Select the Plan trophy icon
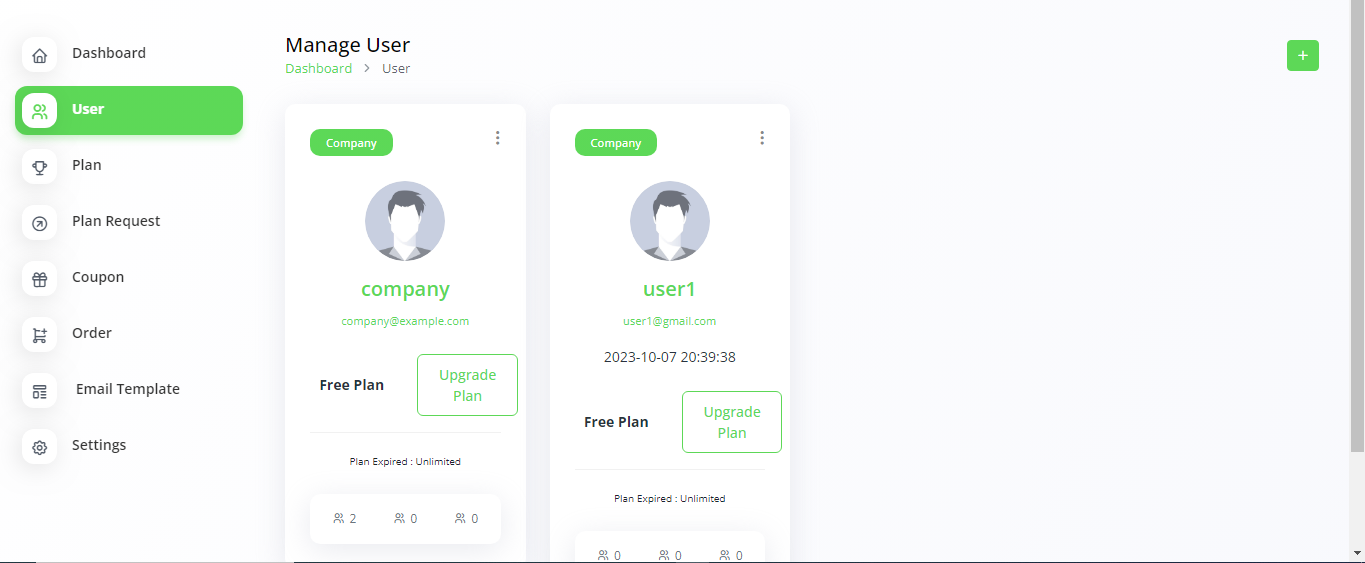This screenshot has height=563, width=1365. point(39,167)
